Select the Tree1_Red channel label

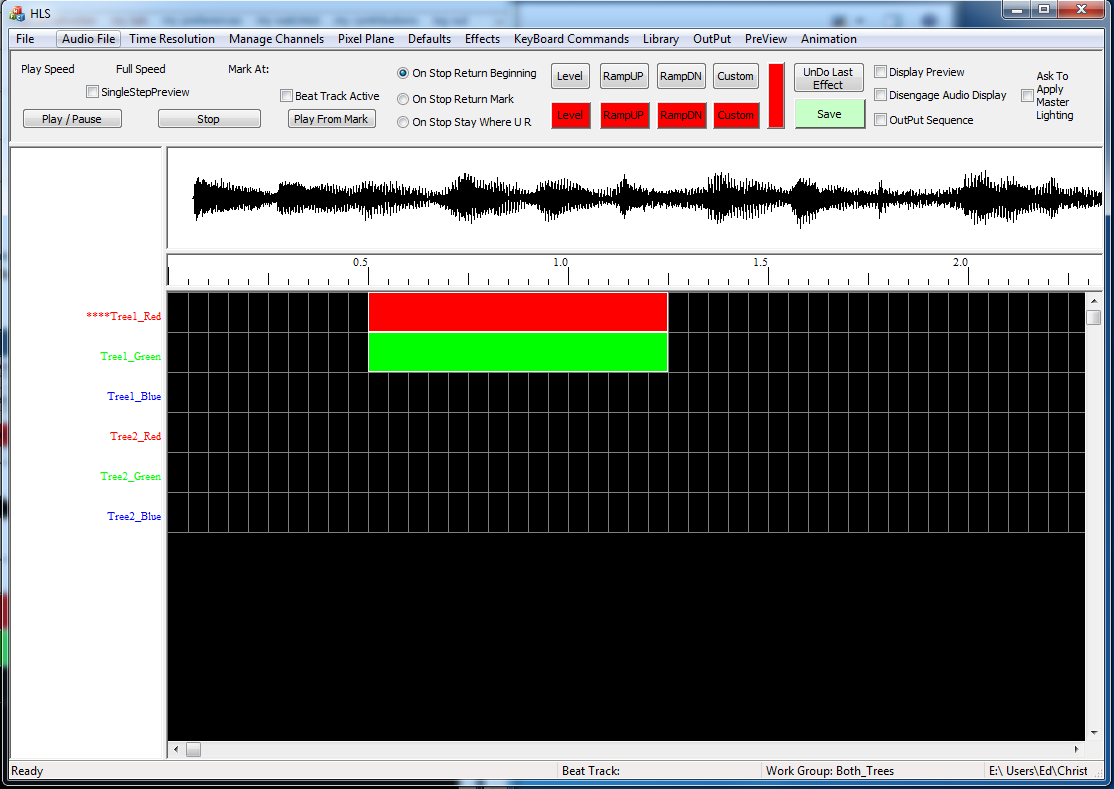124,317
